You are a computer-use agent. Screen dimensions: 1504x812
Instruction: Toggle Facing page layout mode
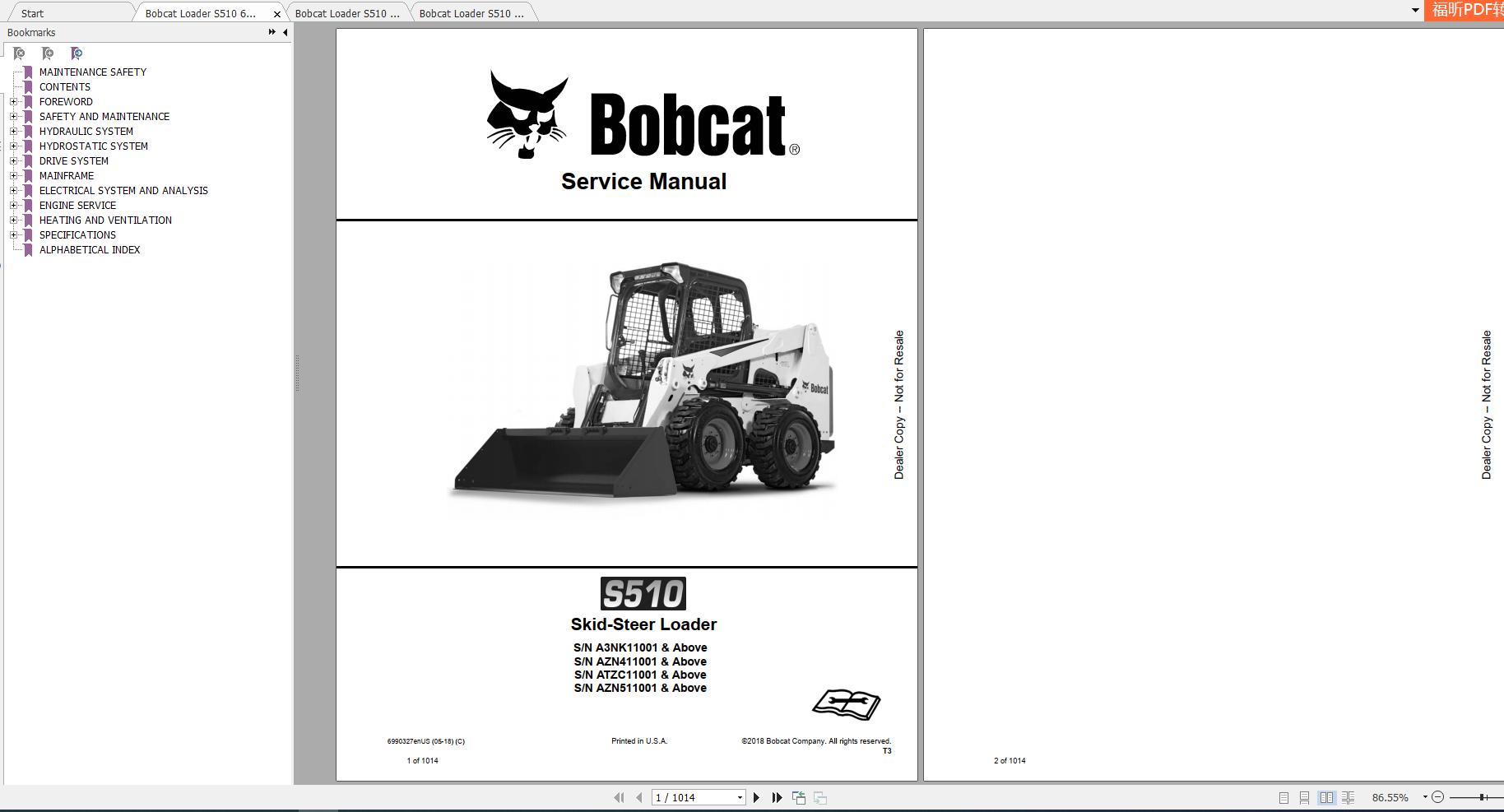[x=1326, y=797]
